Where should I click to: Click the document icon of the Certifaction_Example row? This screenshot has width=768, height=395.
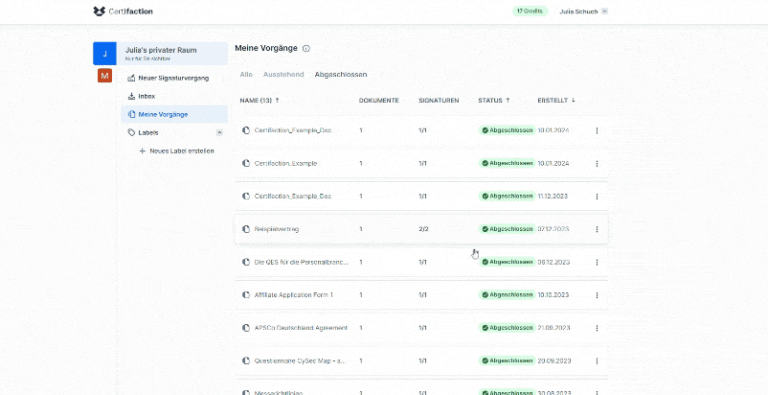click(x=246, y=163)
